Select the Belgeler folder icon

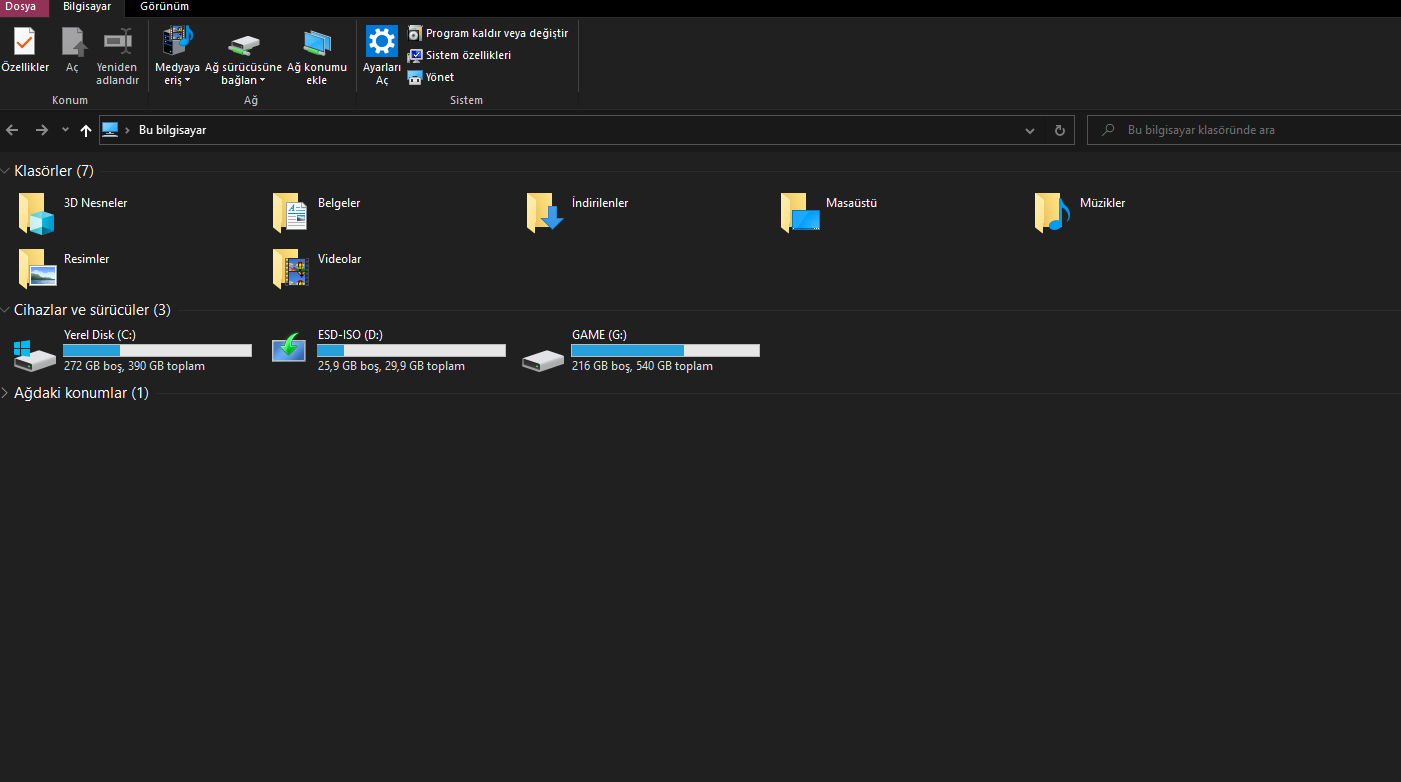[x=291, y=213]
